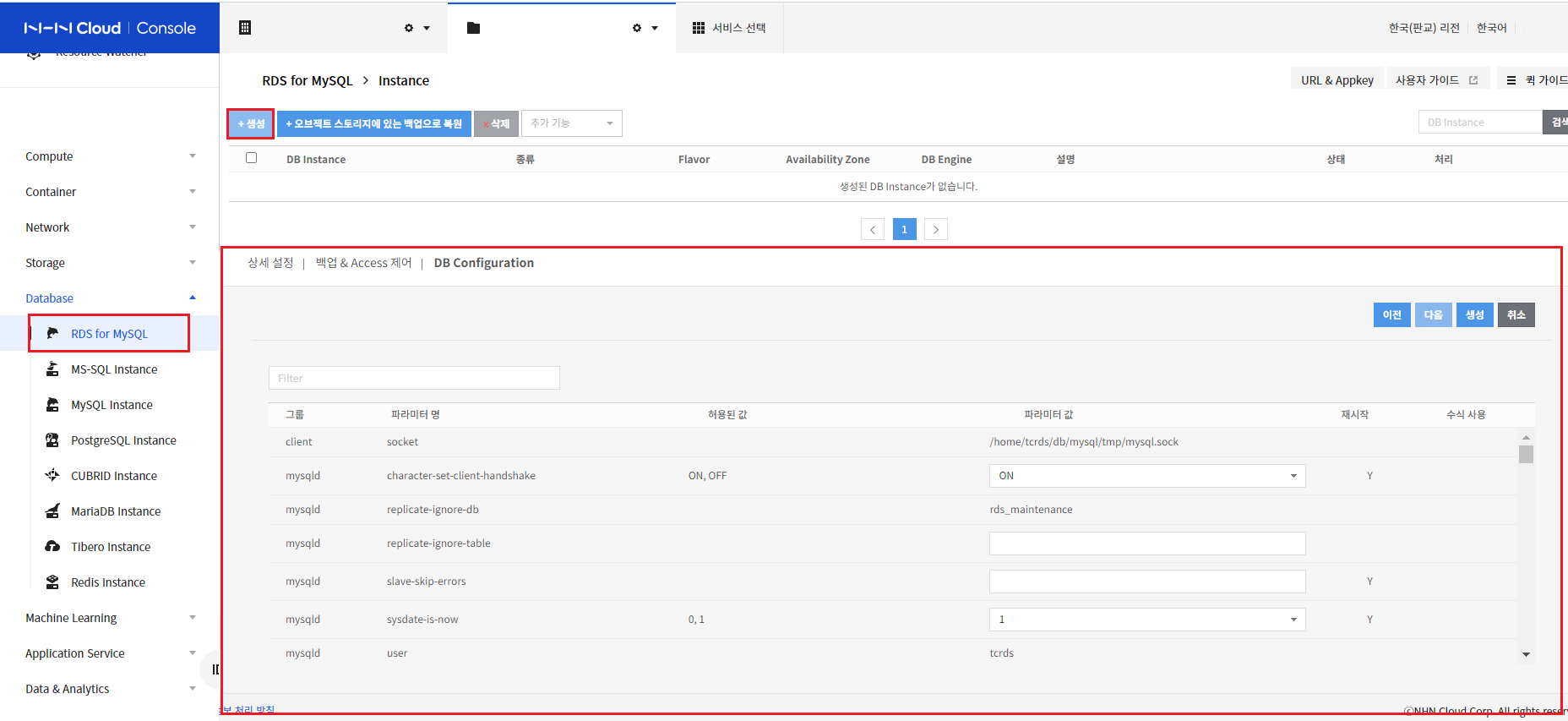Click the MS-SQL Instance icon

[x=52, y=369]
